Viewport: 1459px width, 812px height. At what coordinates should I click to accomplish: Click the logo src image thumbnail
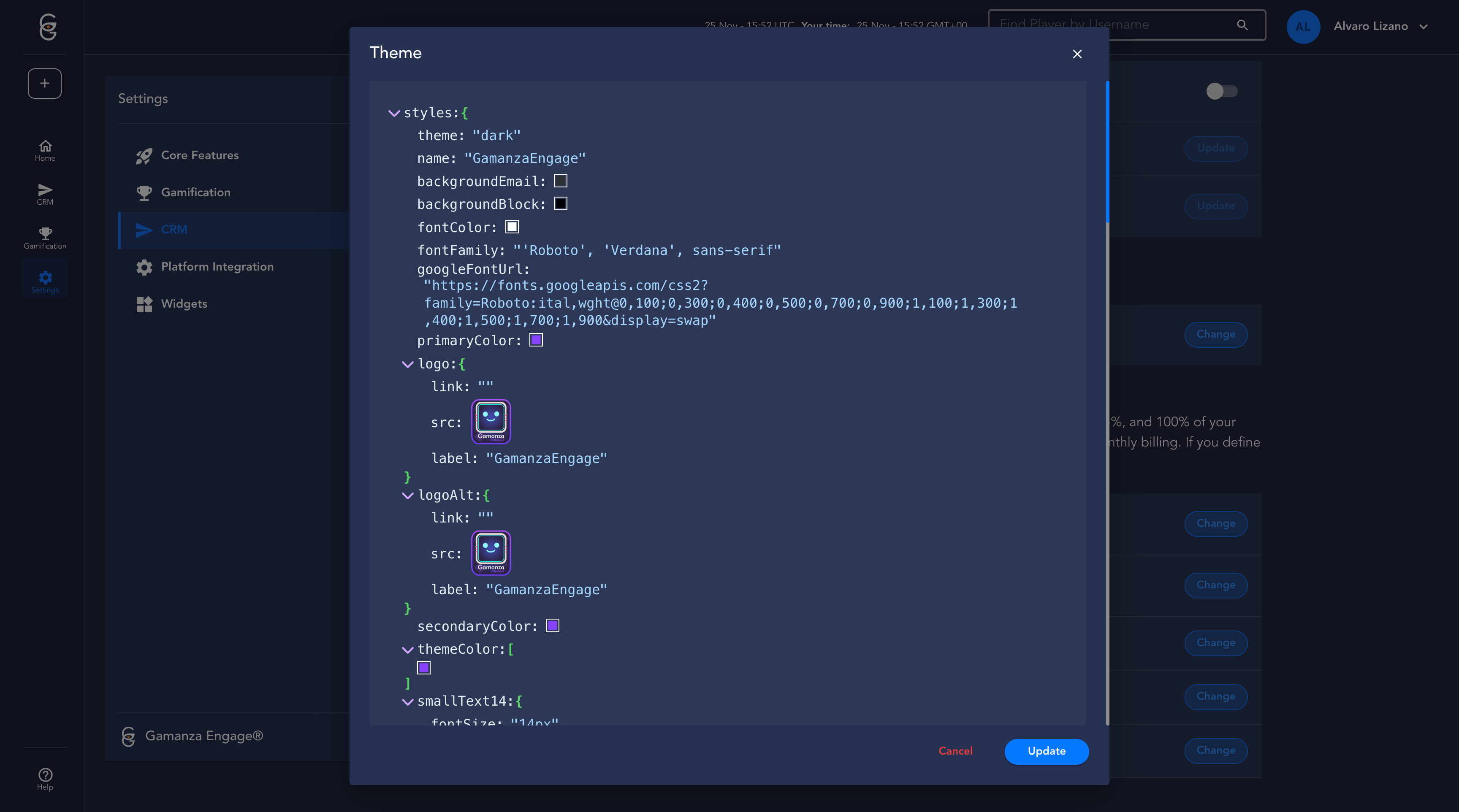491,422
